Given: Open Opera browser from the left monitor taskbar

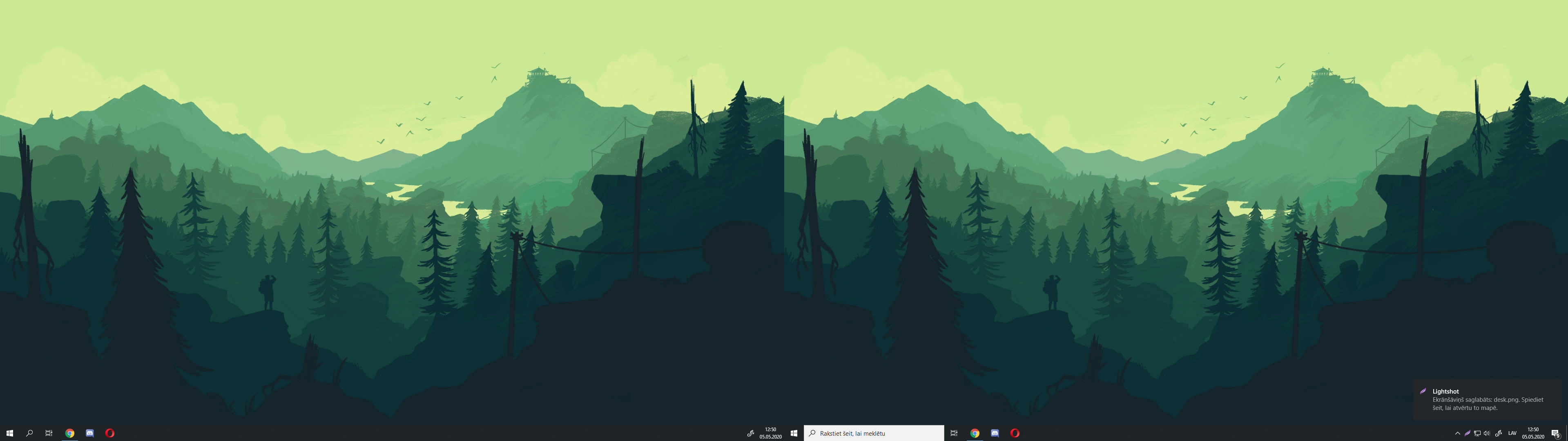Looking at the screenshot, I should (x=109, y=433).
